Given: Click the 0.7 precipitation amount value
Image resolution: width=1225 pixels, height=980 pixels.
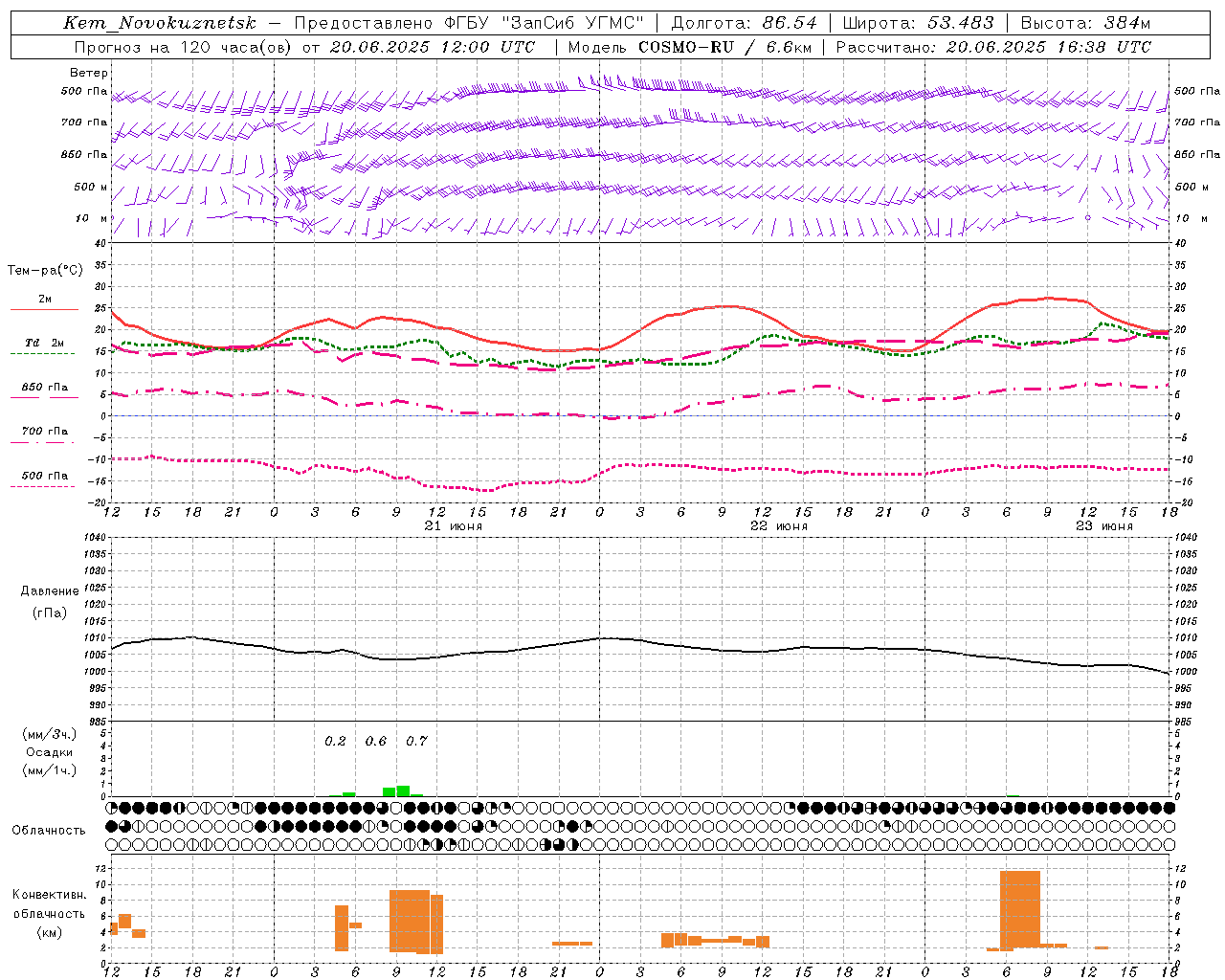Looking at the screenshot, I should point(416,741).
